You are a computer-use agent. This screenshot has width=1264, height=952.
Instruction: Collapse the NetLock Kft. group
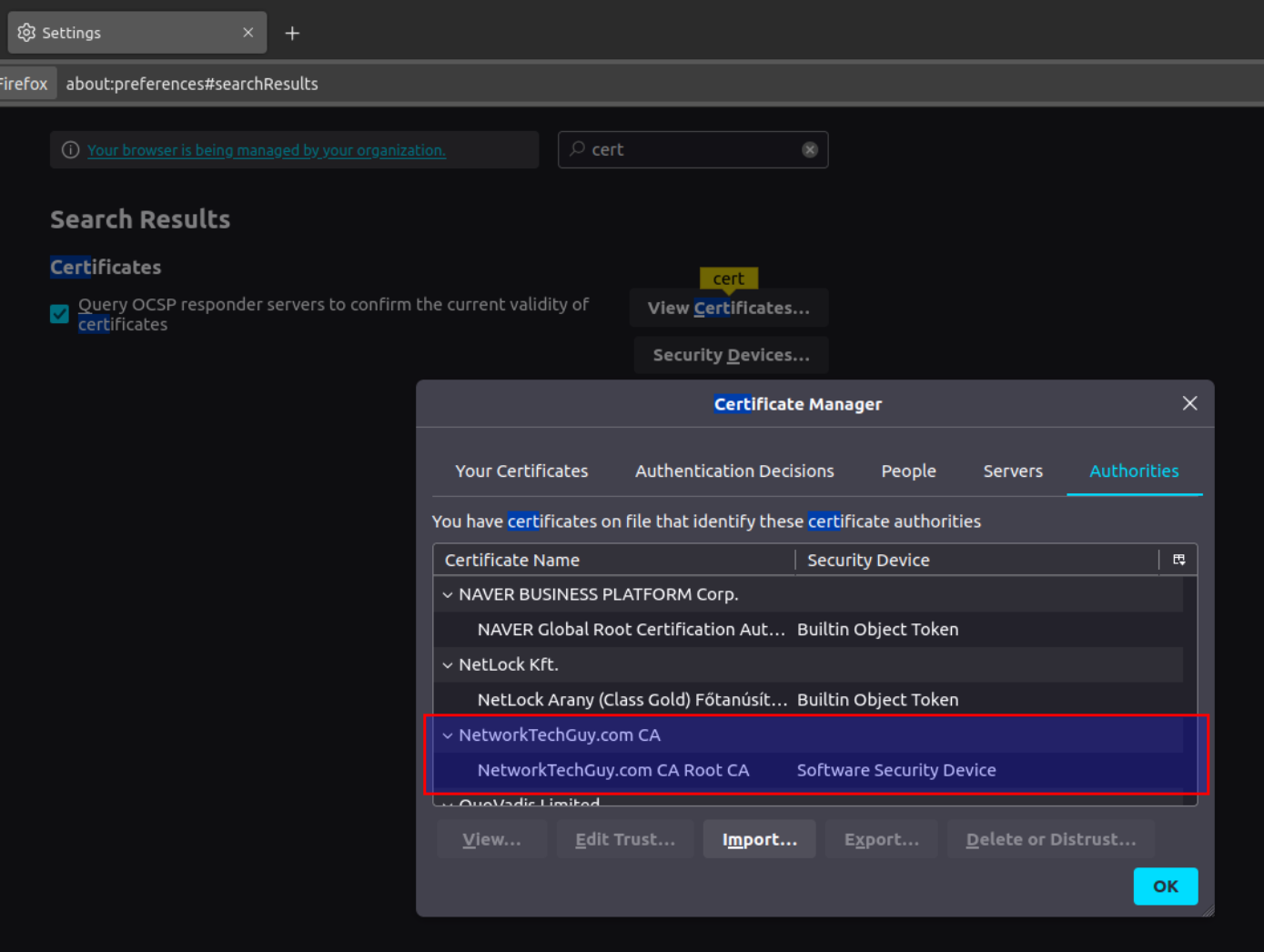pyautogui.click(x=448, y=665)
